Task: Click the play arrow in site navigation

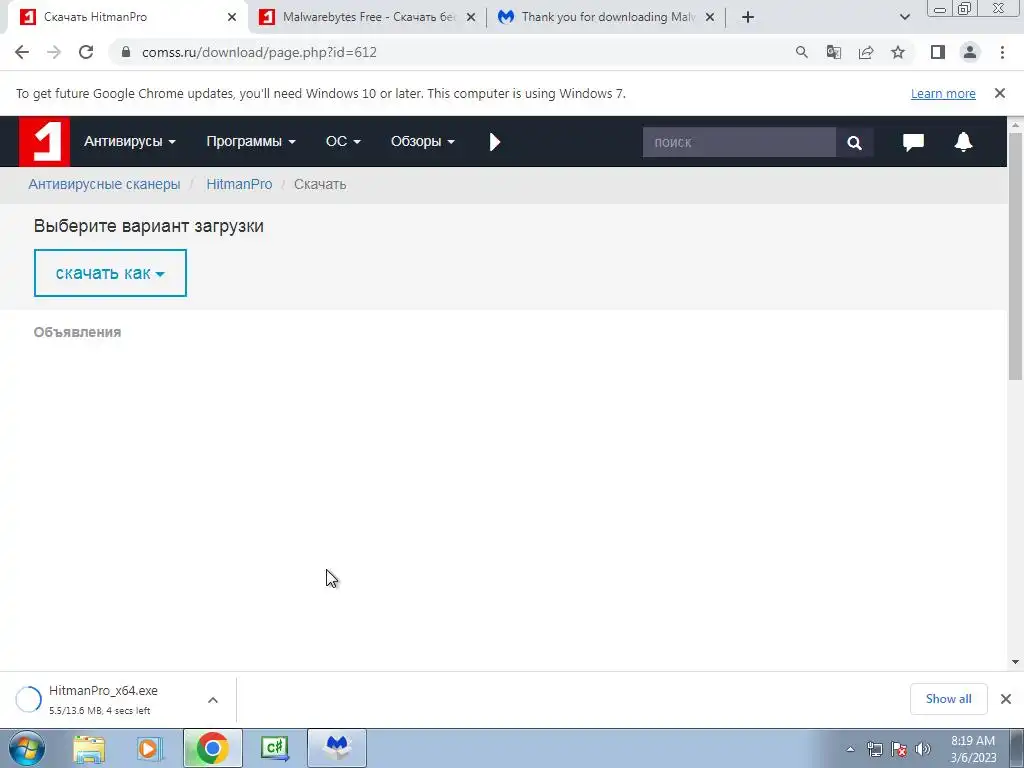Action: (494, 142)
